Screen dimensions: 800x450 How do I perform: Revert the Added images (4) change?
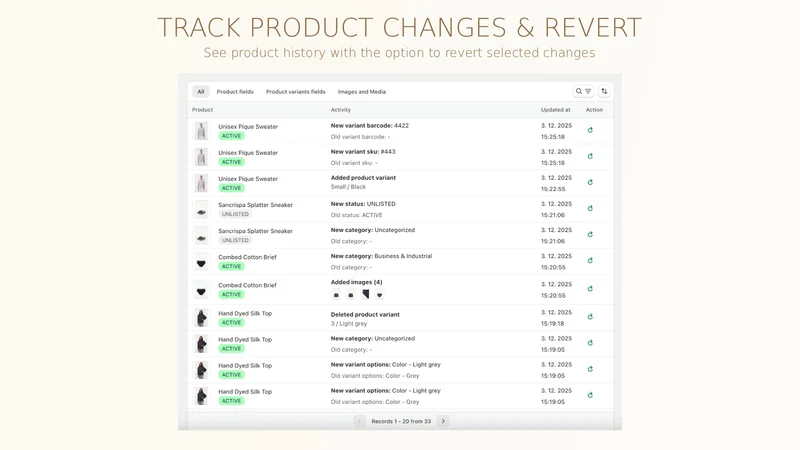click(590, 289)
